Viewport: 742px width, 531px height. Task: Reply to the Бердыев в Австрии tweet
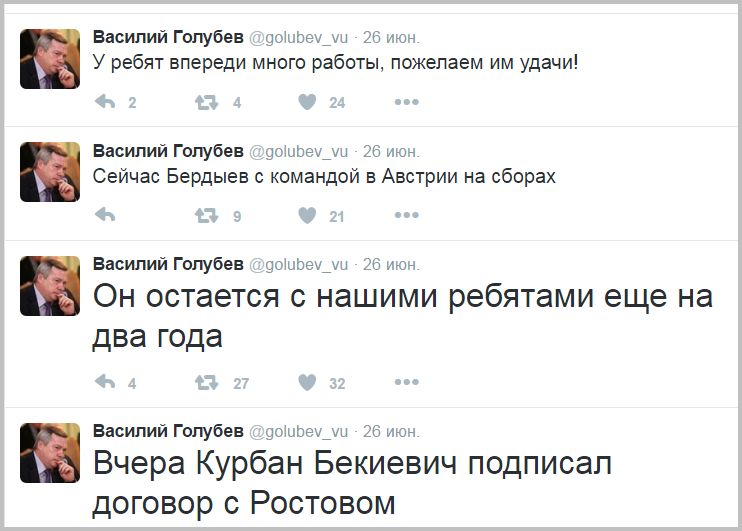coord(104,215)
